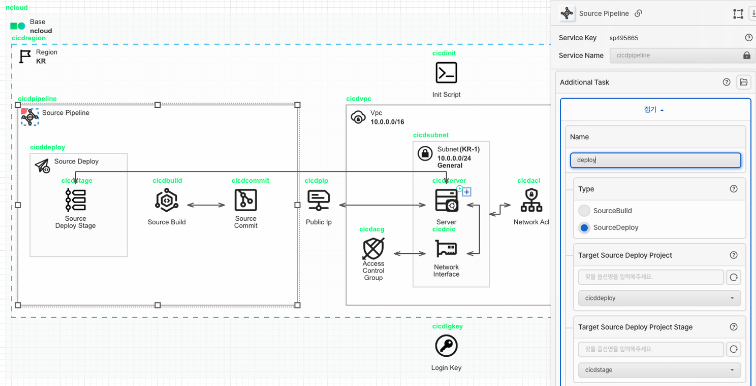The height and width of the screenshot is (386, 756).
Task: Click the Type help icon
Action: (x=734, y=189)
